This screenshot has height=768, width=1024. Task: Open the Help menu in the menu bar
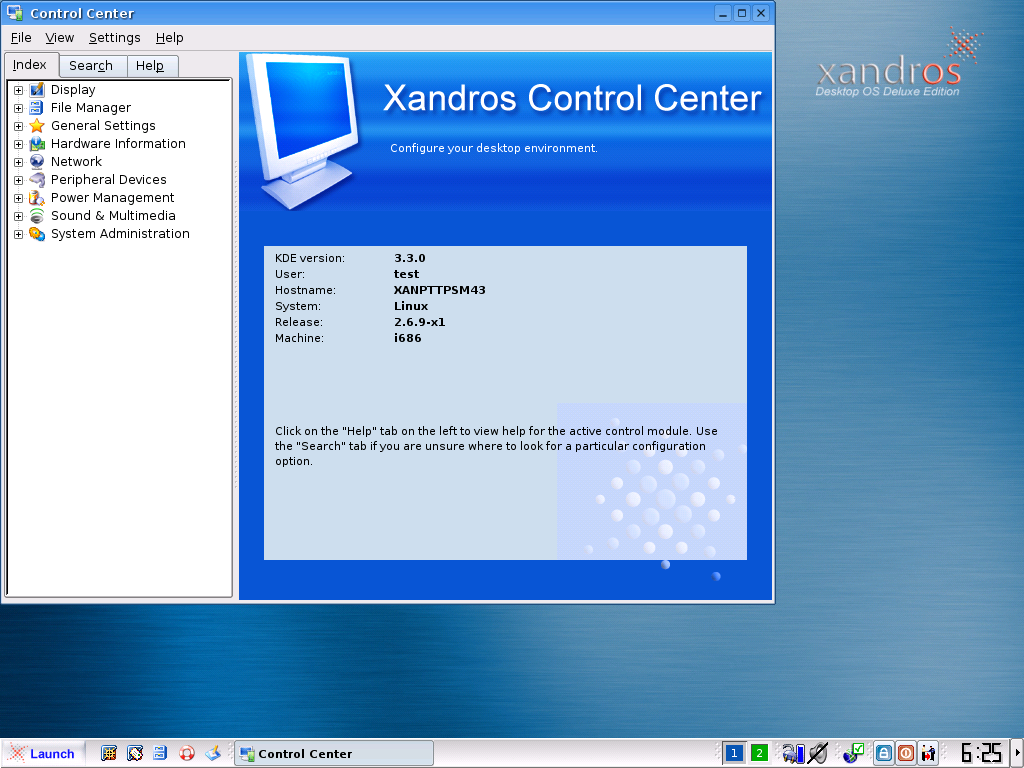pos(169,38)
